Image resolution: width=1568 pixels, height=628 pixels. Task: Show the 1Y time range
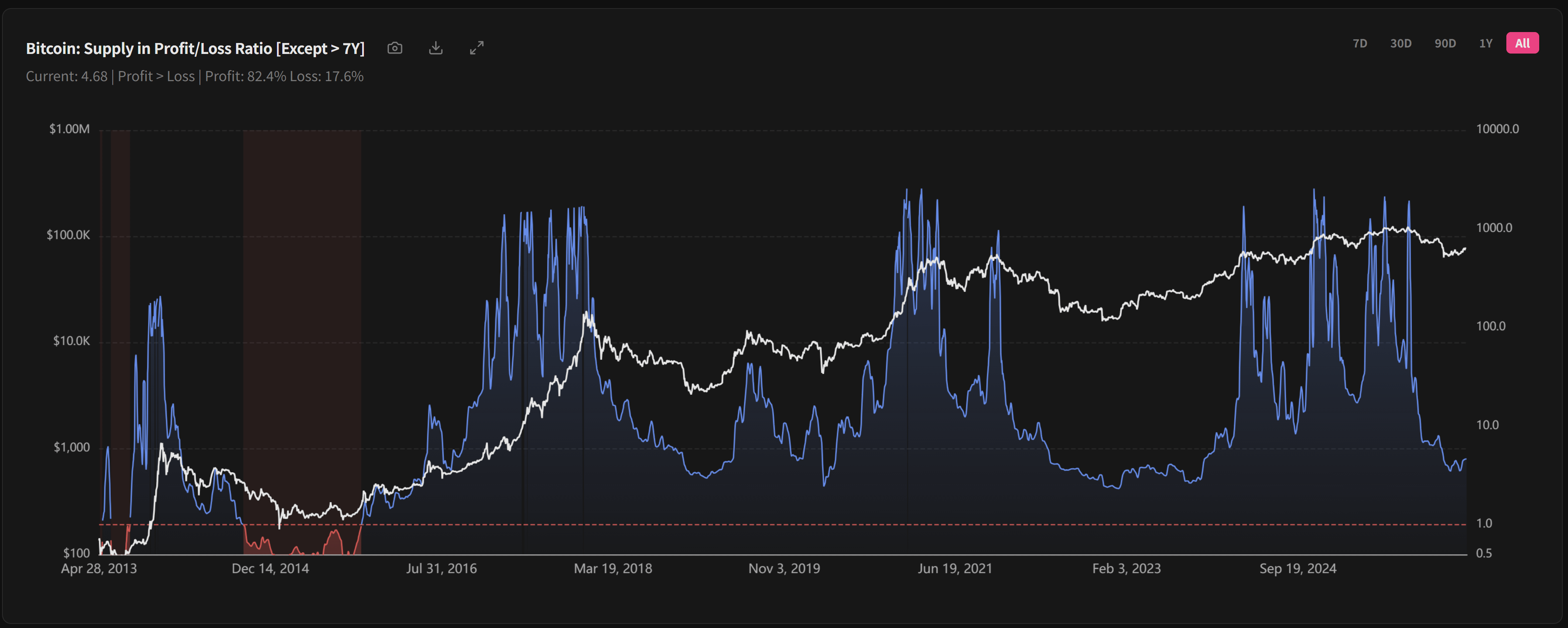point(1486,43)
